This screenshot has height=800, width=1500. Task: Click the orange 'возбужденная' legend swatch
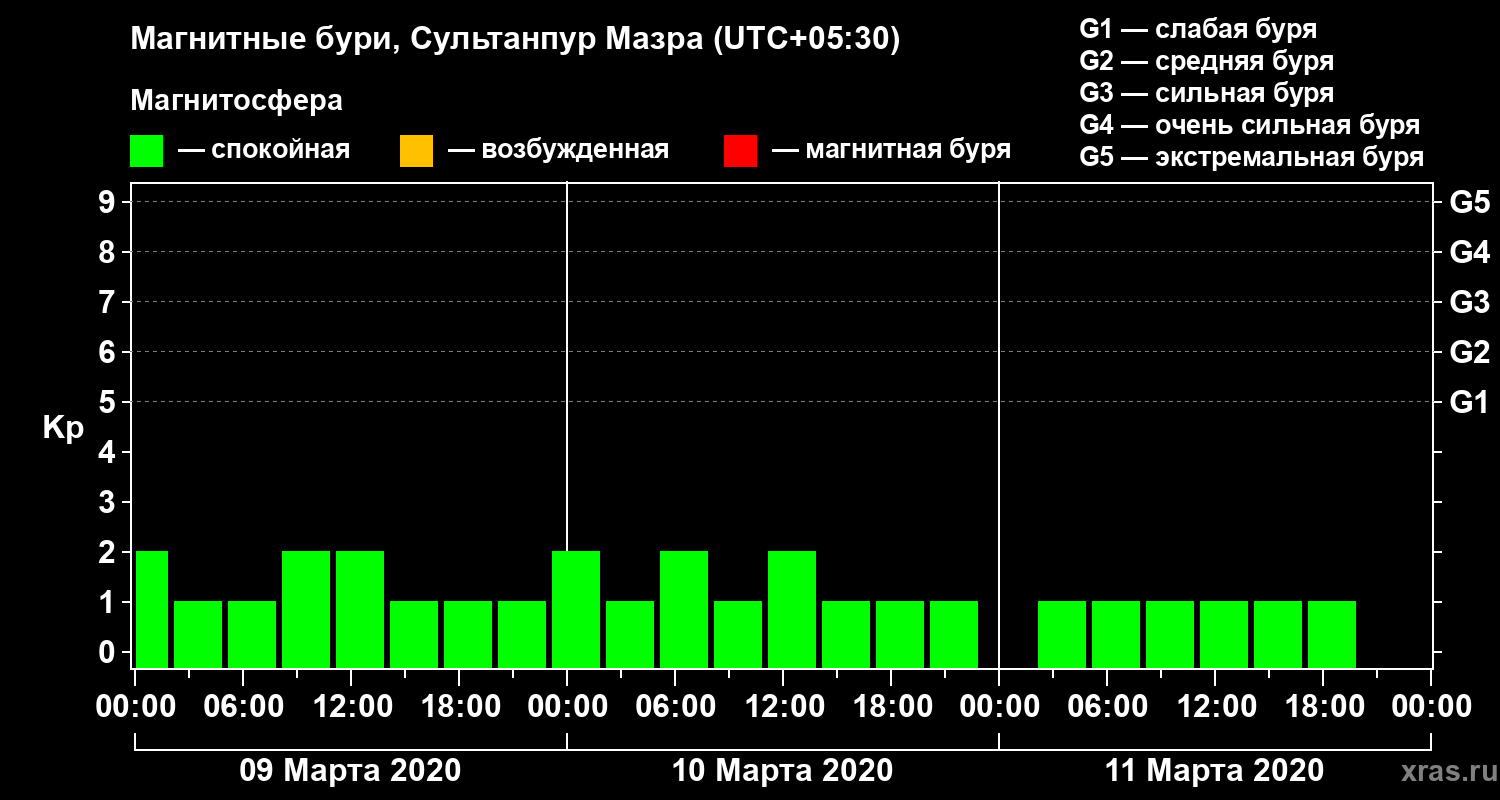[416, 151]
